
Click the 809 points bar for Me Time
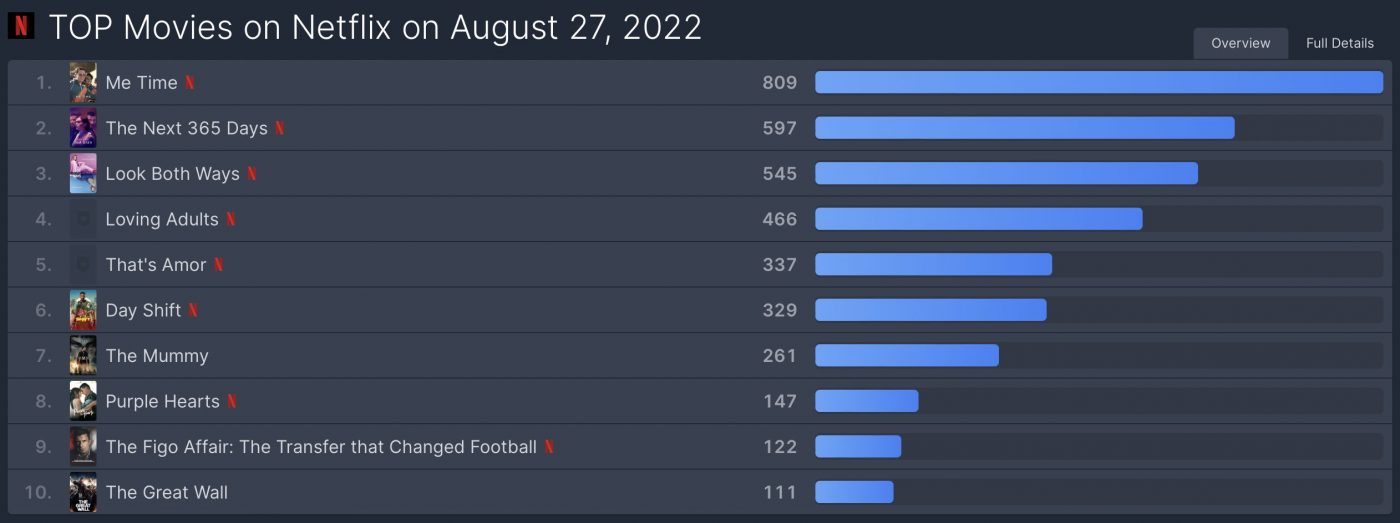pos(1099,83)
